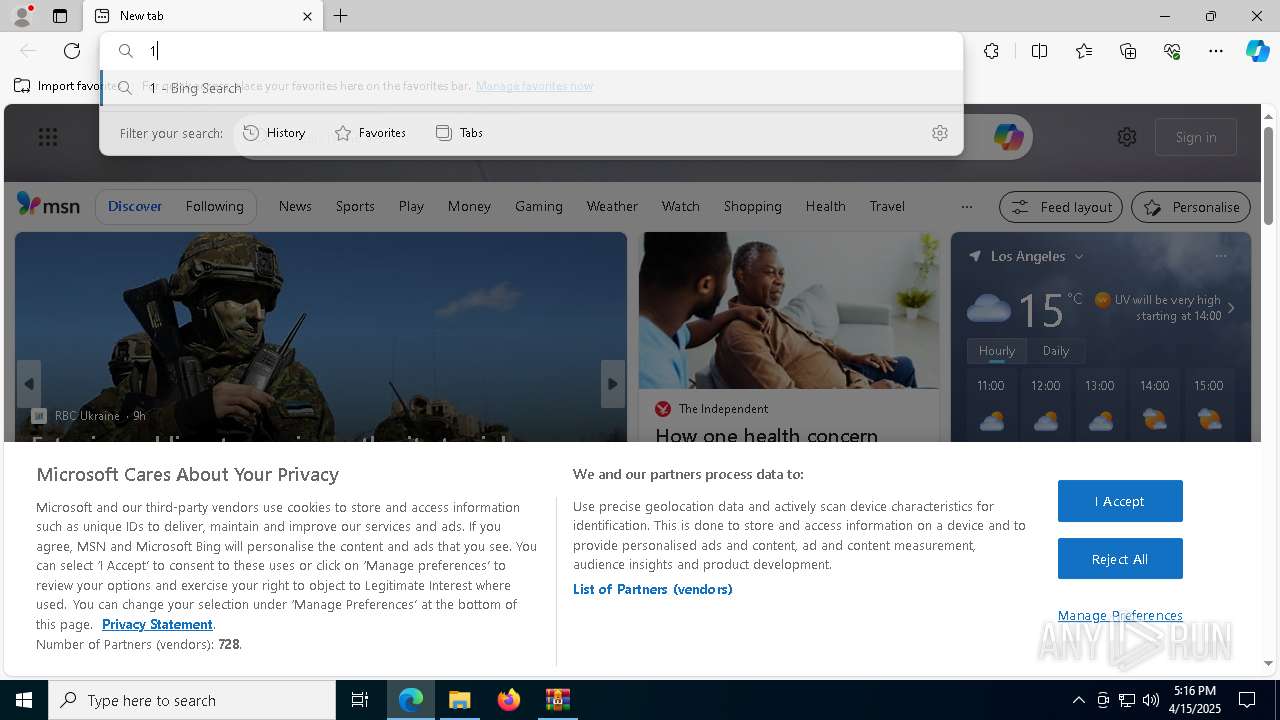Screen dimensions: 1280x720
Task: Open List of Partners (vendors) link
Action: click(x=653, y=589)
